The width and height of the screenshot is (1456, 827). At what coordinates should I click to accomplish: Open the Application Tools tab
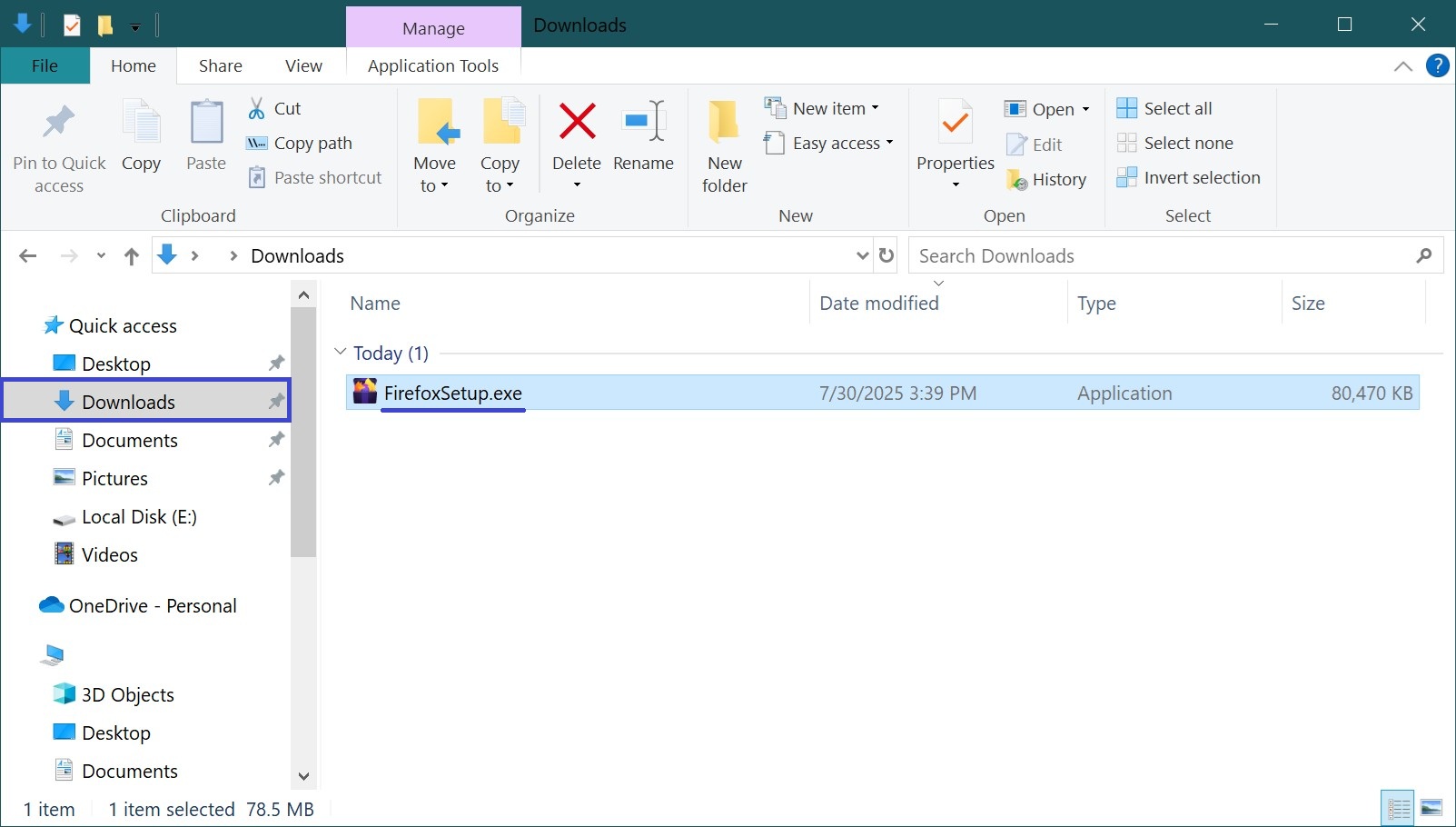coord(433,65)
